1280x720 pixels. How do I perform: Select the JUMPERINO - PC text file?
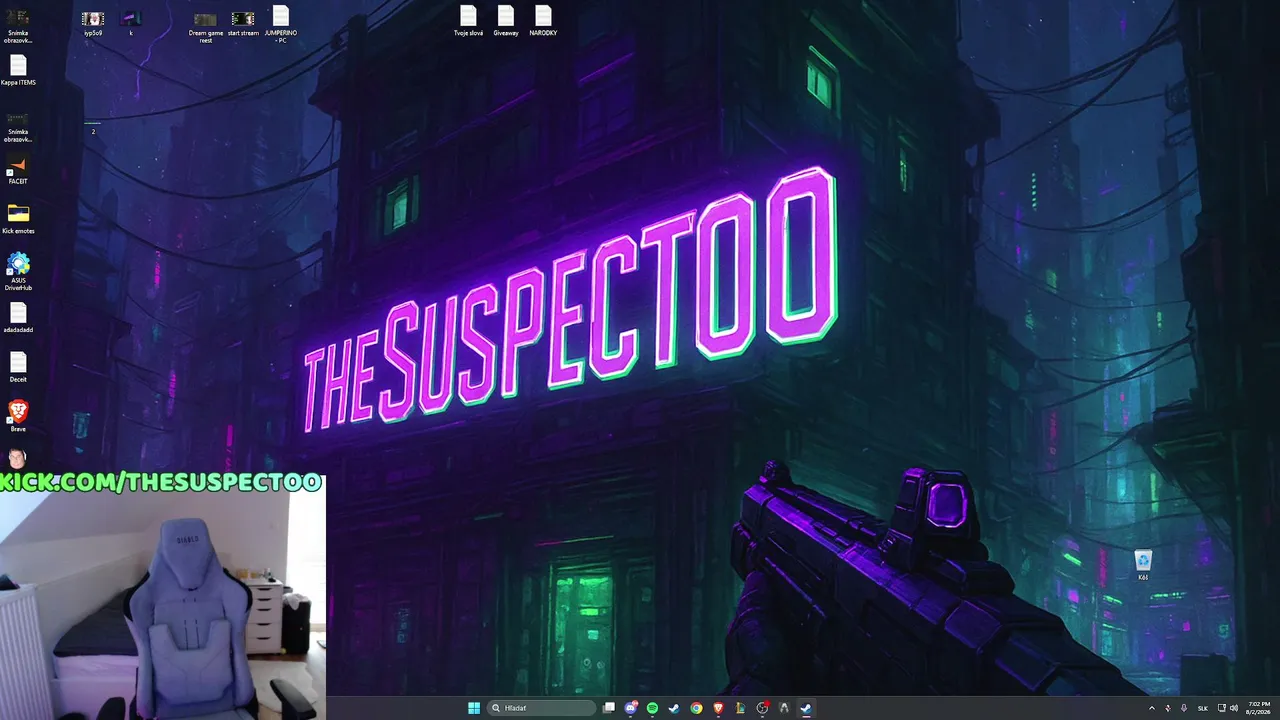coord(281,24)
